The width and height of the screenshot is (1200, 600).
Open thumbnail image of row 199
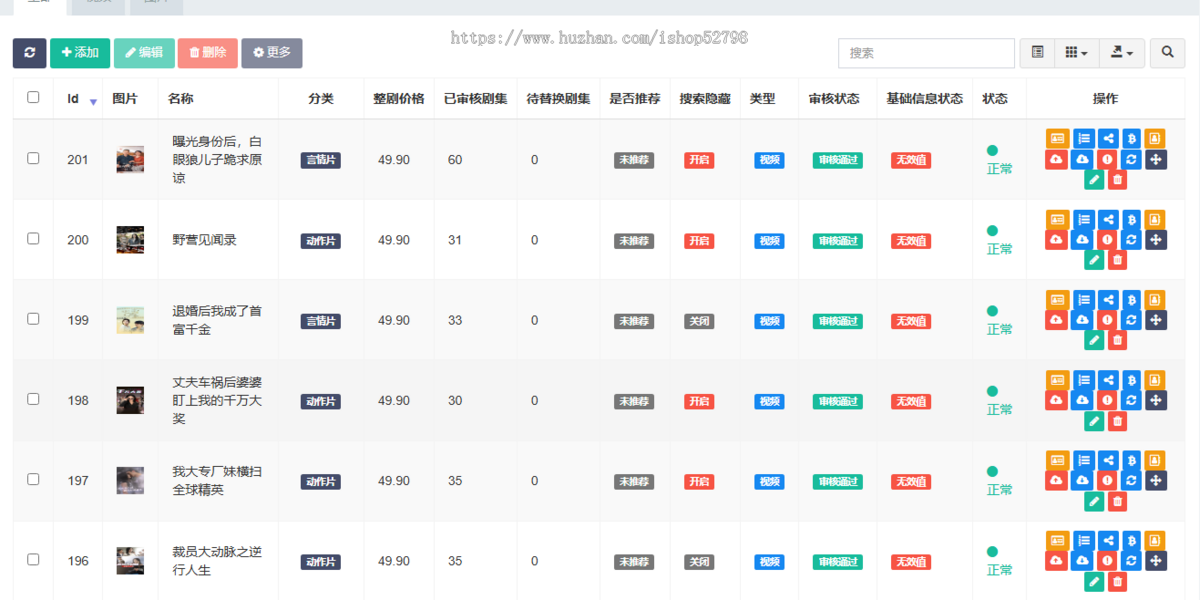point(130,320)
